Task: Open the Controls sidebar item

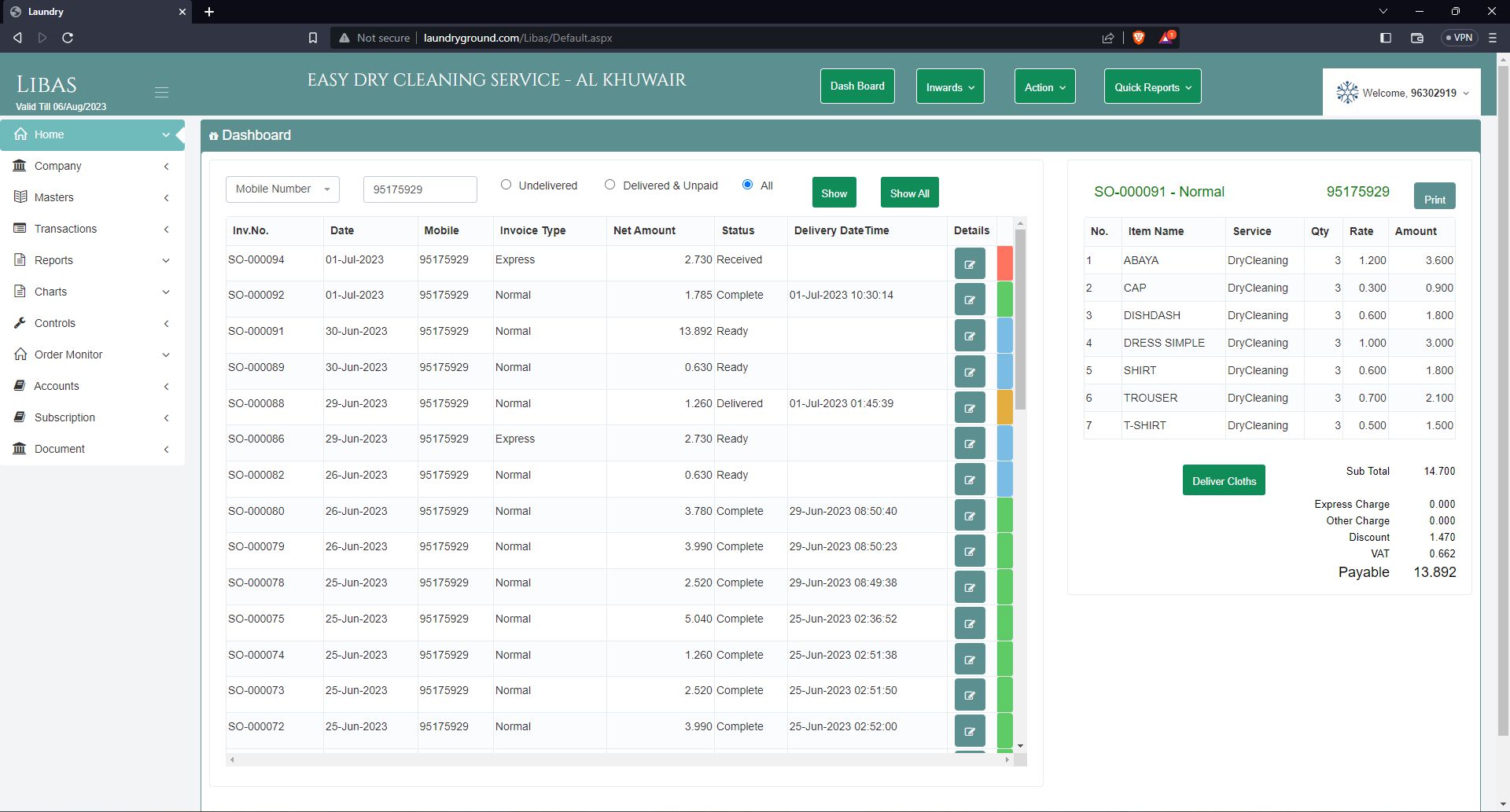Action: pos(92,323)
